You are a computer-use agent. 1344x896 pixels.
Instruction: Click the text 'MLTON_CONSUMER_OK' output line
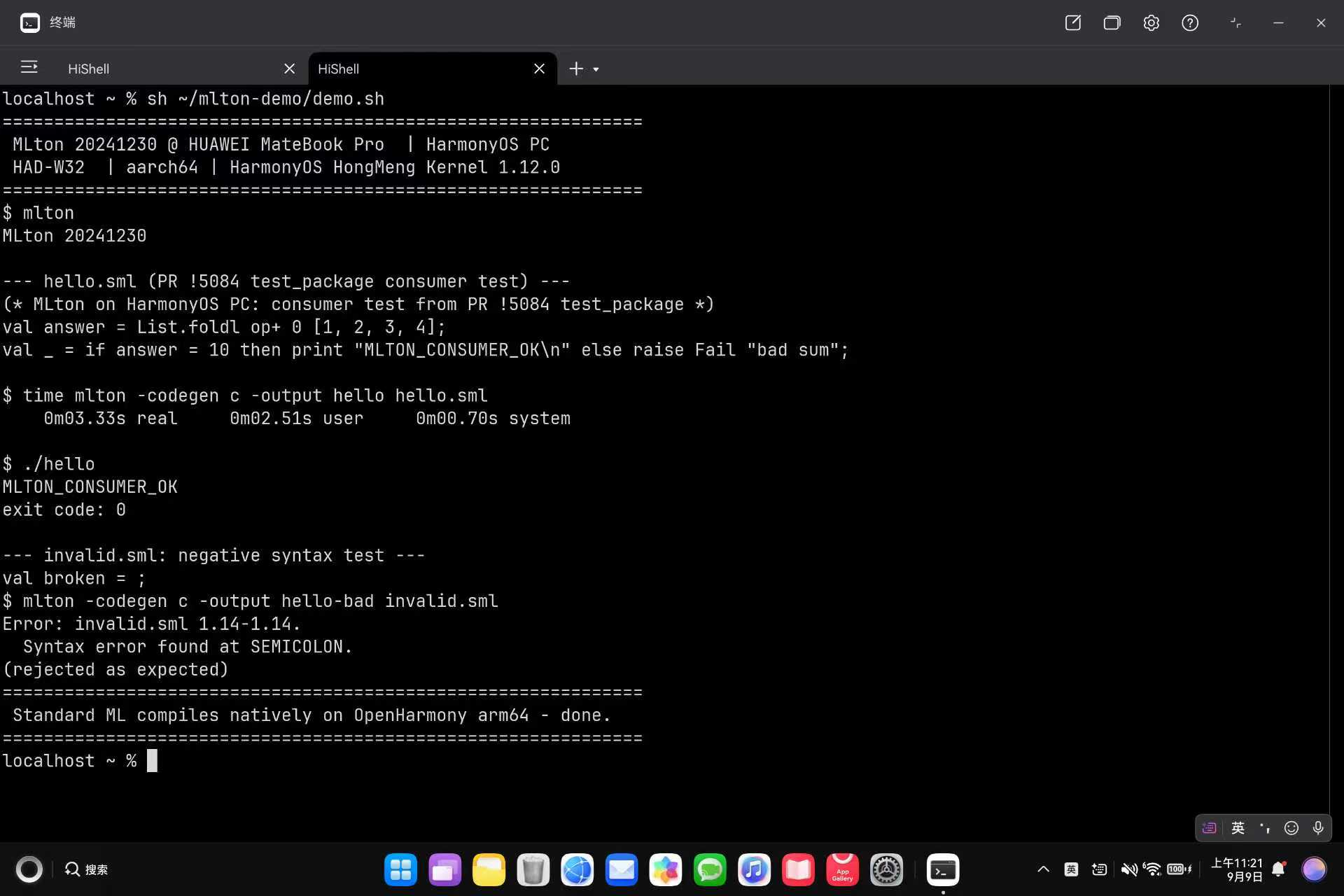click(x=90, y=487)
